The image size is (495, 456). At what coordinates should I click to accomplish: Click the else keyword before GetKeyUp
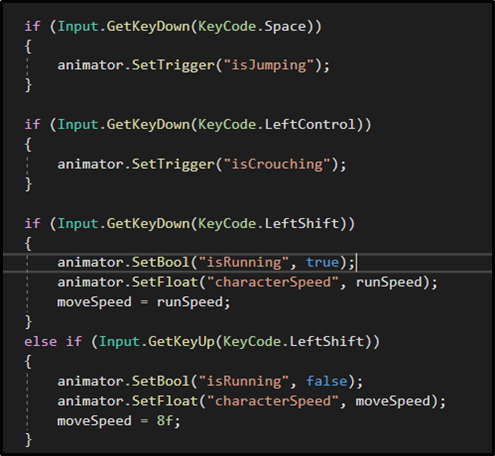click(40, 342)
